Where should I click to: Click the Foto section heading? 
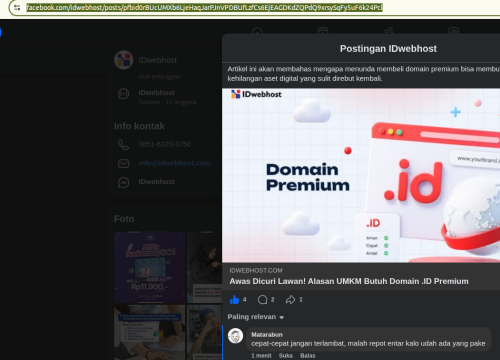[x=124, y=219]
